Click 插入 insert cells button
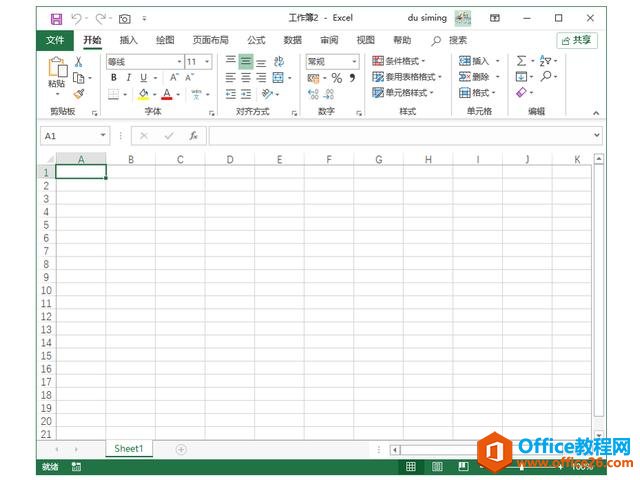640x480 pixels. click(x=474, y=61)
